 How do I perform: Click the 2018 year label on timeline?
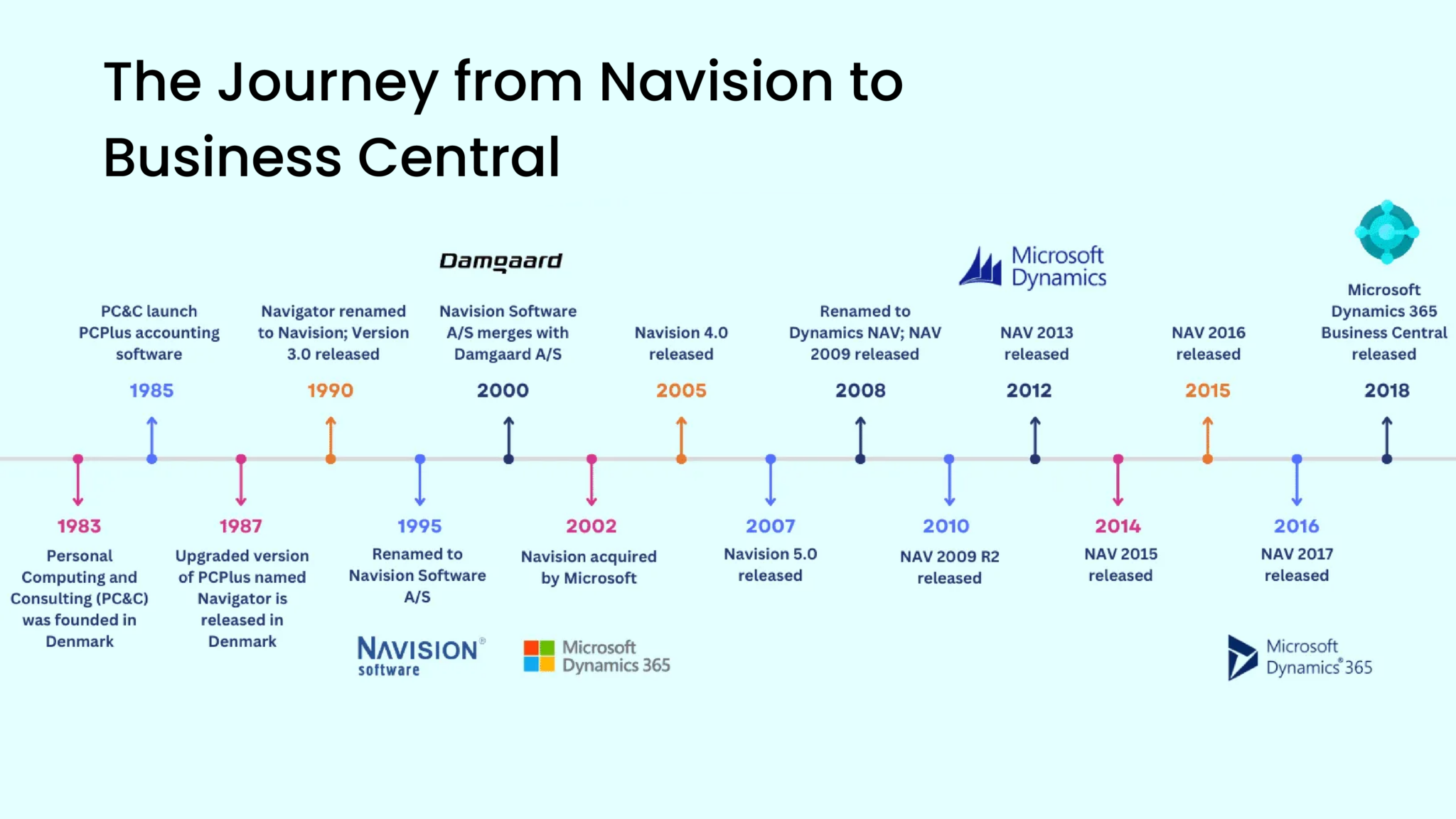point(1387,389)
